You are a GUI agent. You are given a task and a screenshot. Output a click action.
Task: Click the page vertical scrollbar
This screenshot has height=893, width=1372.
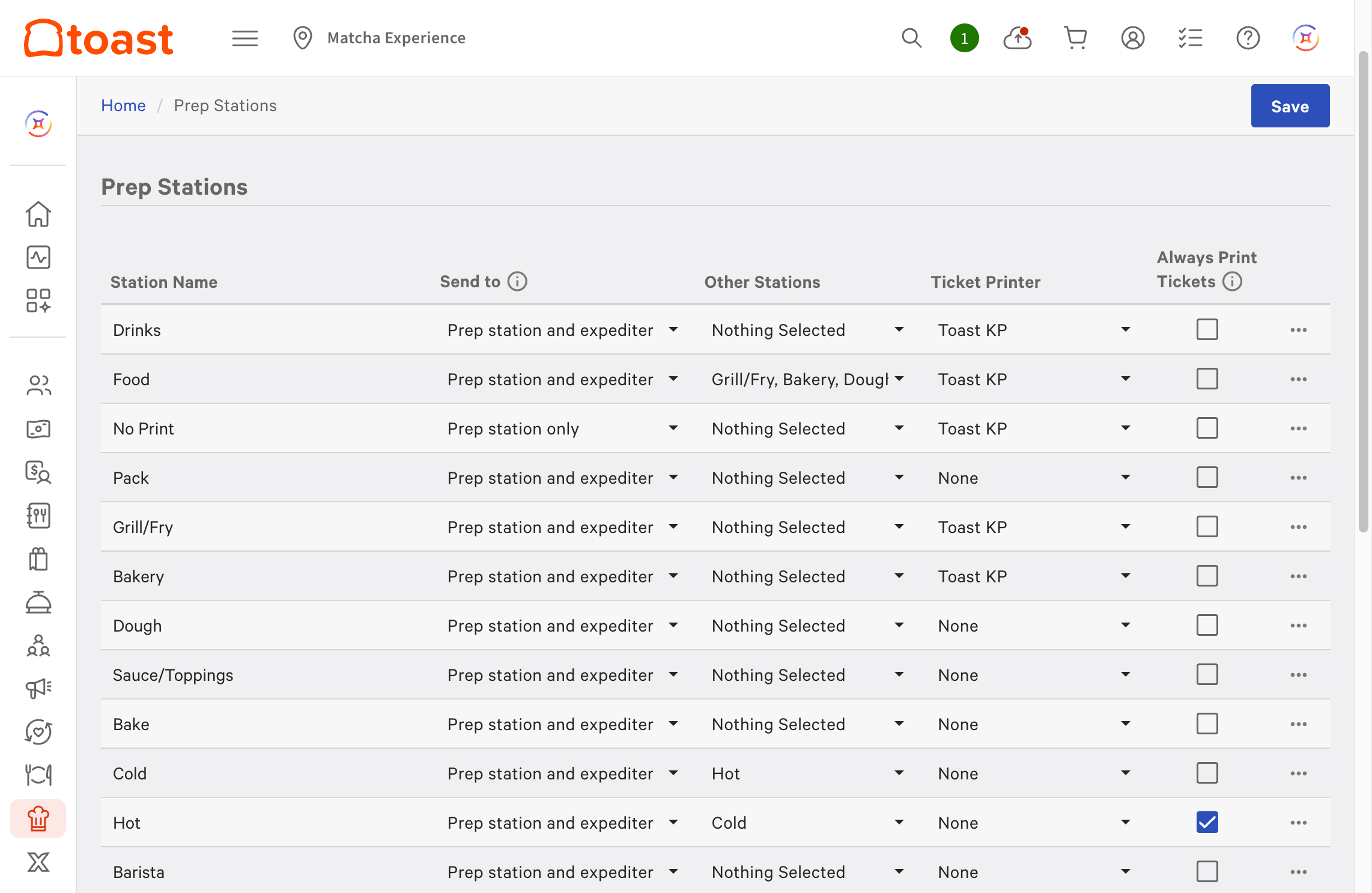click(x=1364, y=292)
